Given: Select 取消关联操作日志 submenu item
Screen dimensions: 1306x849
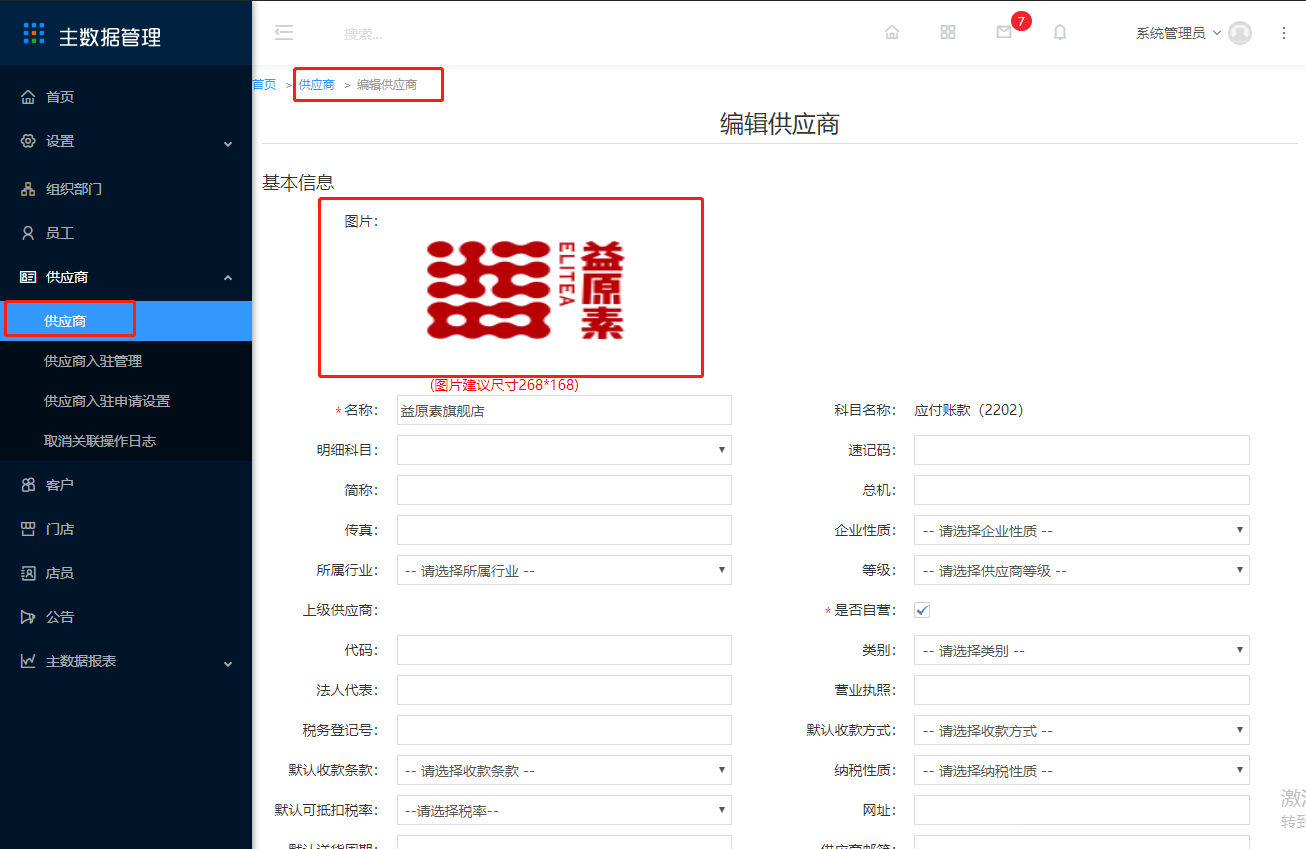Looking at the screenshot, I should point(126,441).
